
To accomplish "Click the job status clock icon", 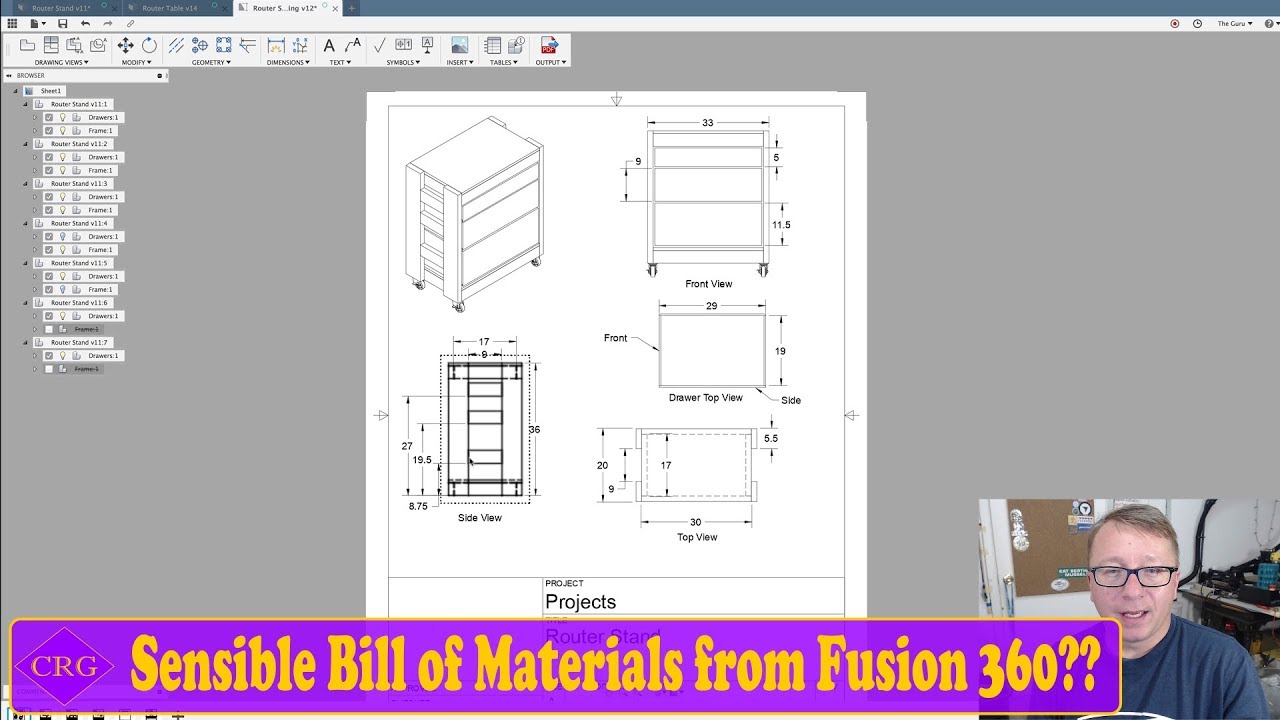I will click(1197, 23).
